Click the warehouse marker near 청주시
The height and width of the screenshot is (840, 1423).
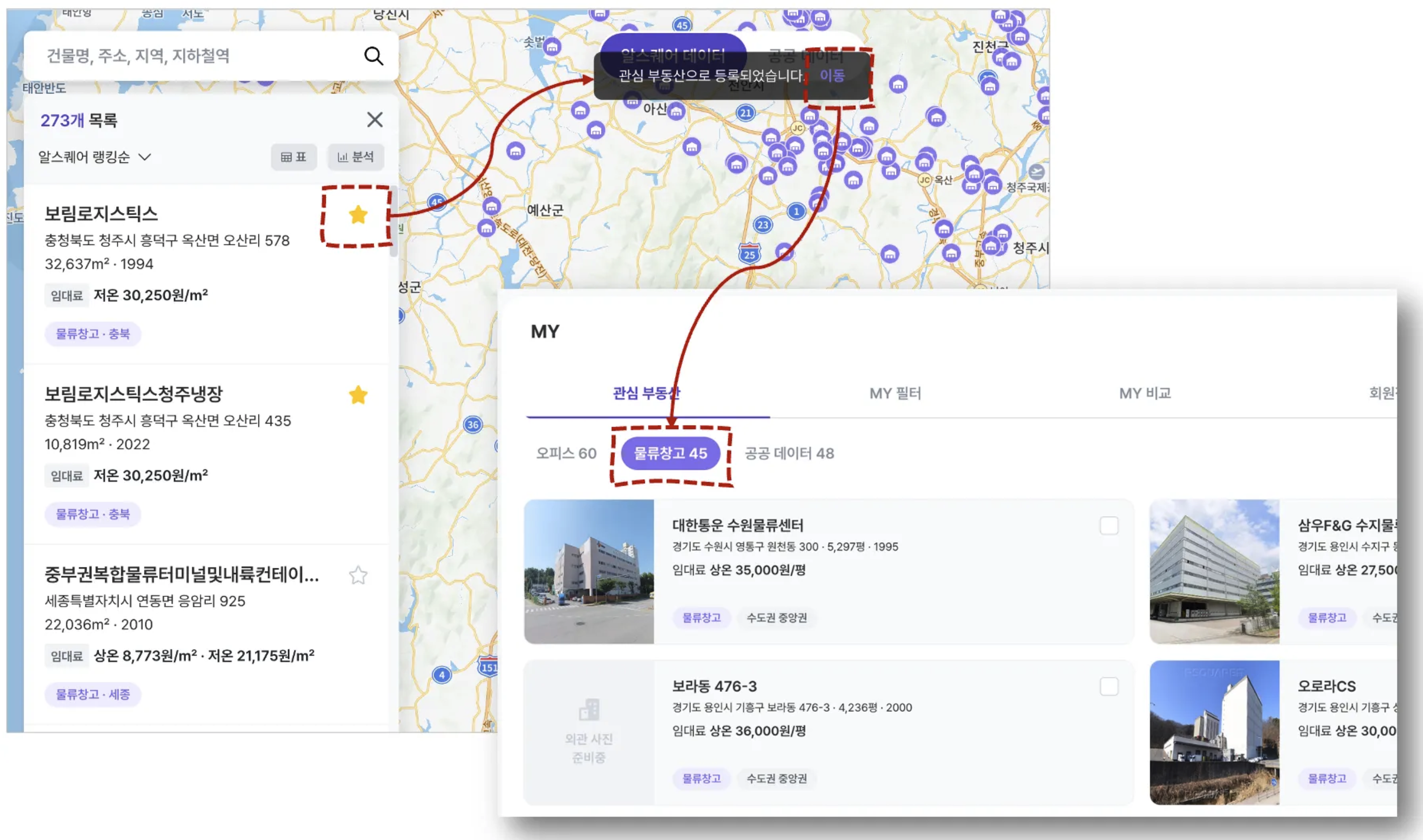990,245
